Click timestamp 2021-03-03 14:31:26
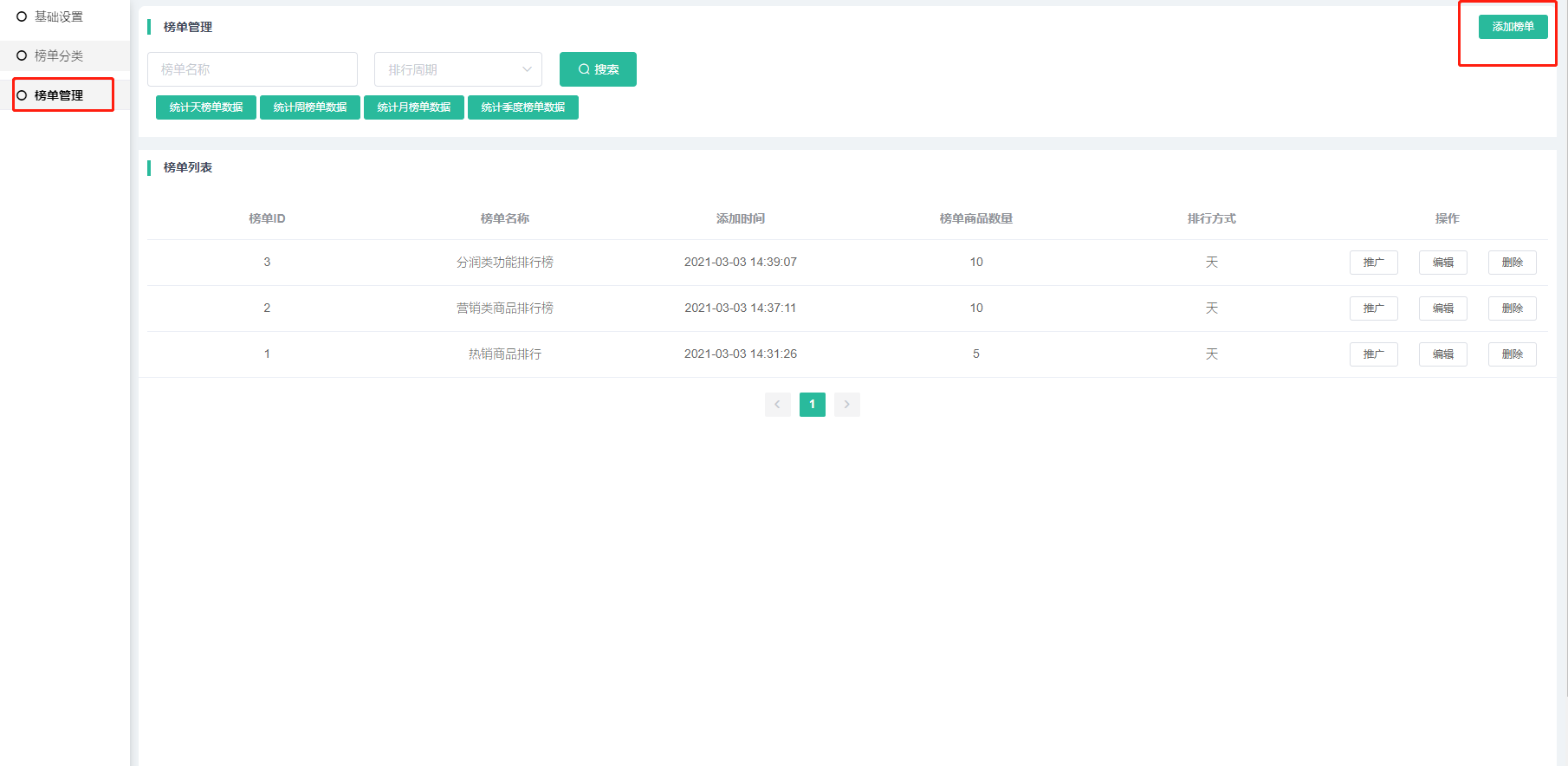The height and width of the screenshot is (766, 1568). [x=741, y=354]
